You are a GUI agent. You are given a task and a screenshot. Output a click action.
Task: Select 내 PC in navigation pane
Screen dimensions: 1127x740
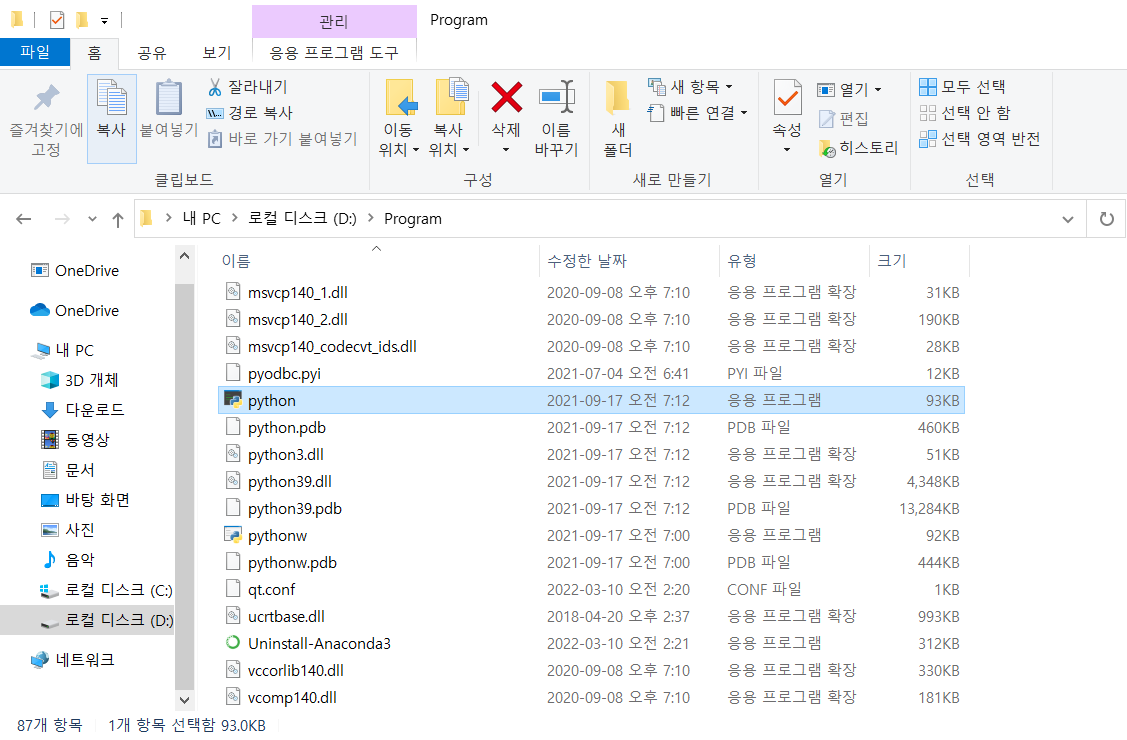pos(75,350)
